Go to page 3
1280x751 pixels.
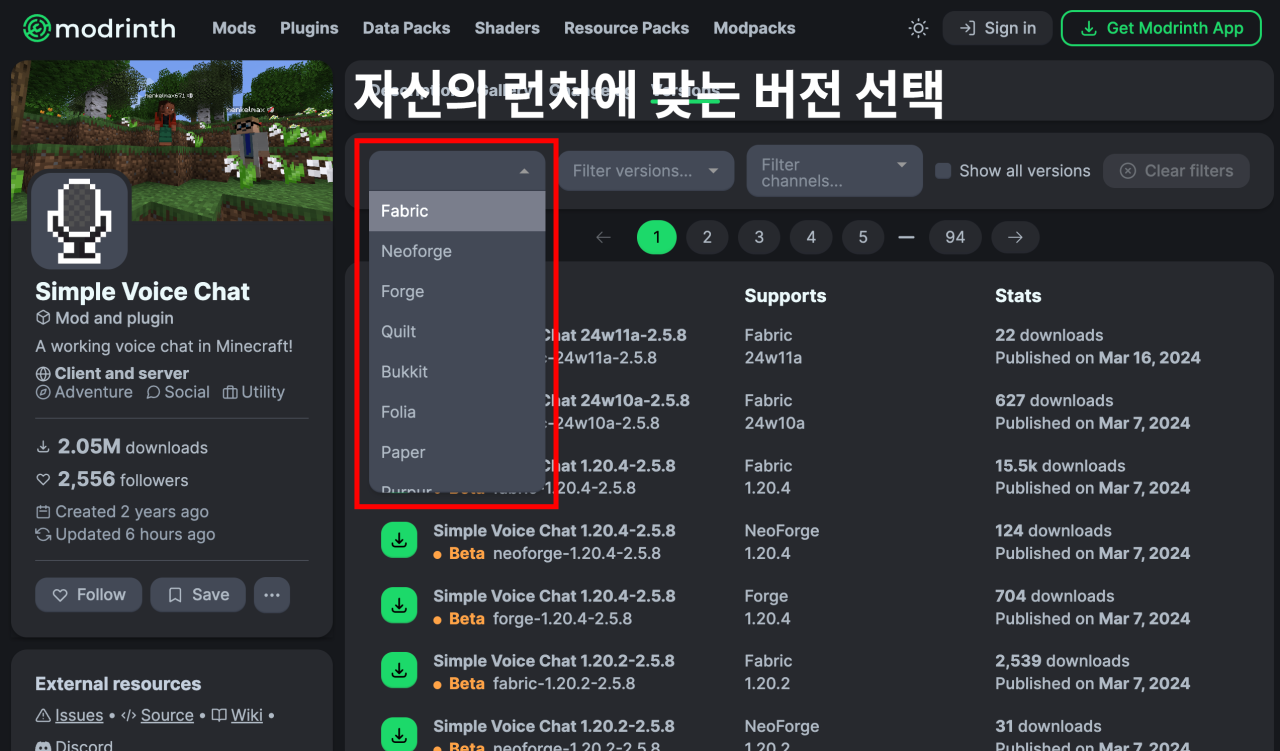pos(759,237)
